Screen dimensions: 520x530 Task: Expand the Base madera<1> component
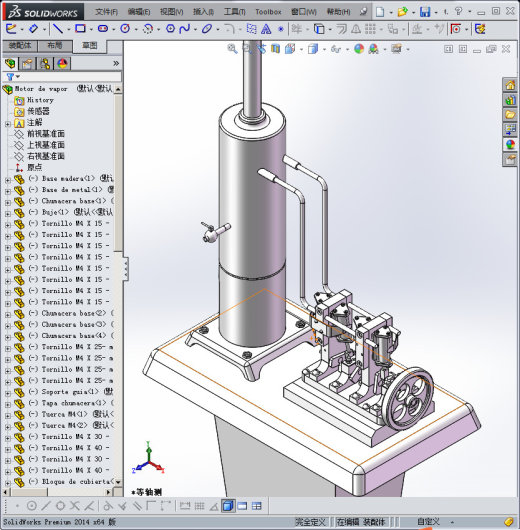pos(8,180)
